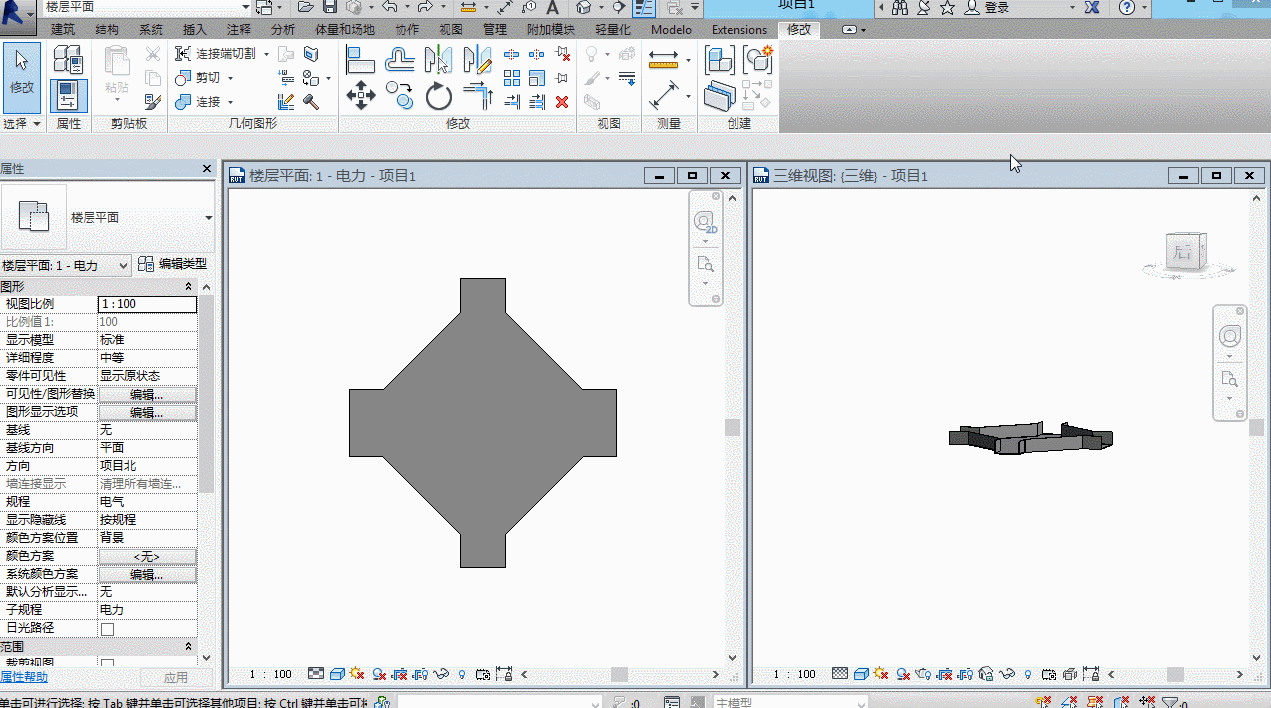The width and height of the screenshot is (1271, 708).
Task: Click the 视图比例 1 : 100 field
Action: pos(147,304)
